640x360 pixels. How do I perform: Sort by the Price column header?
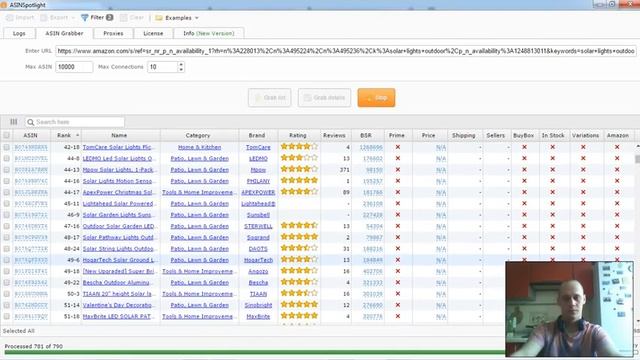pos(428,135)
